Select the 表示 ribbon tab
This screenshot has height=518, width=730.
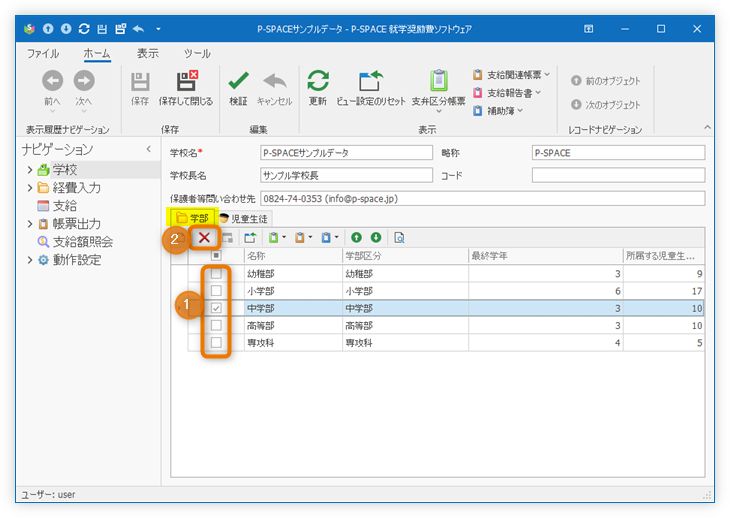(148, 54)
